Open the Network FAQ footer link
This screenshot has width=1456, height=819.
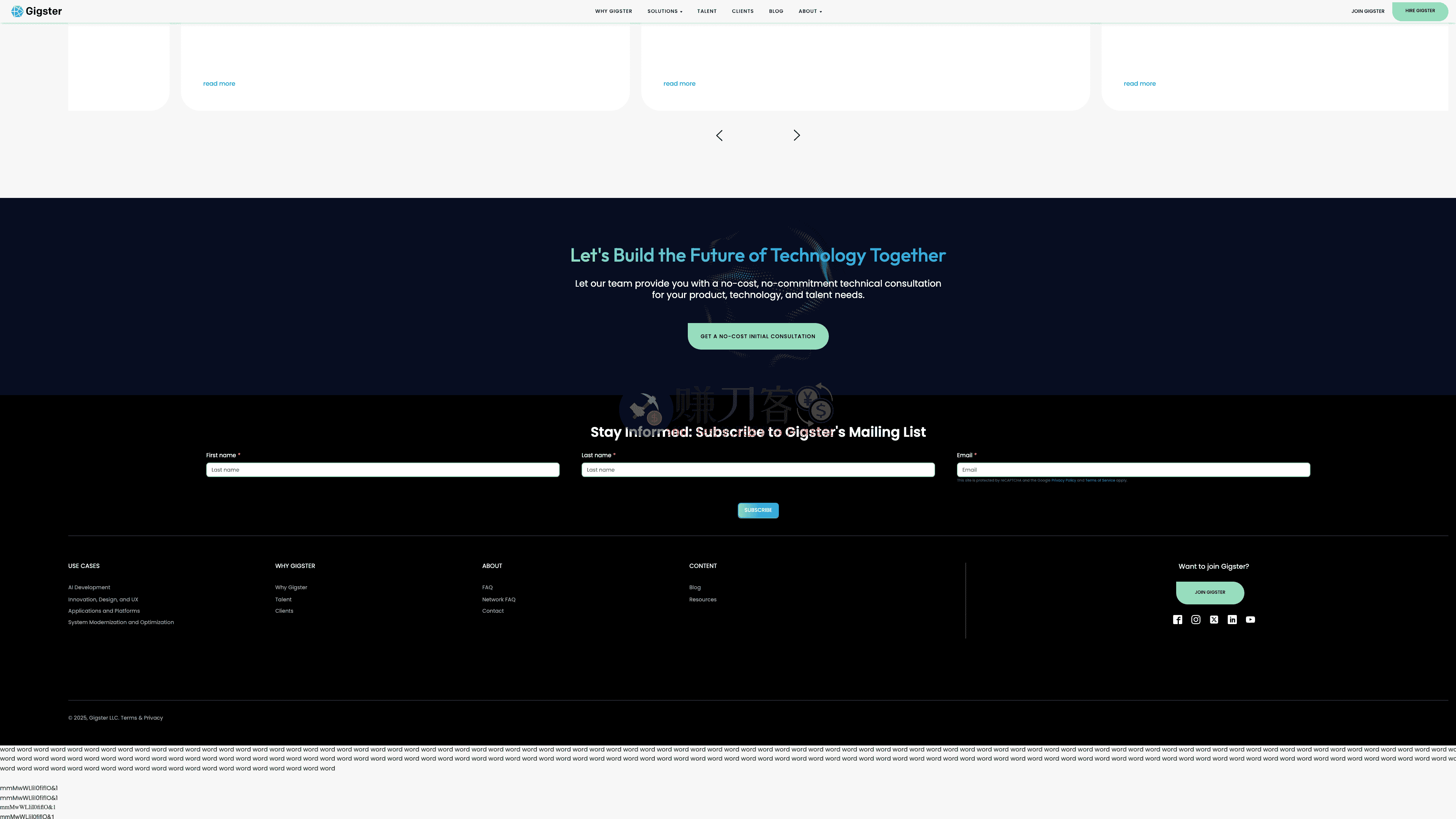(x=499, y=599)
